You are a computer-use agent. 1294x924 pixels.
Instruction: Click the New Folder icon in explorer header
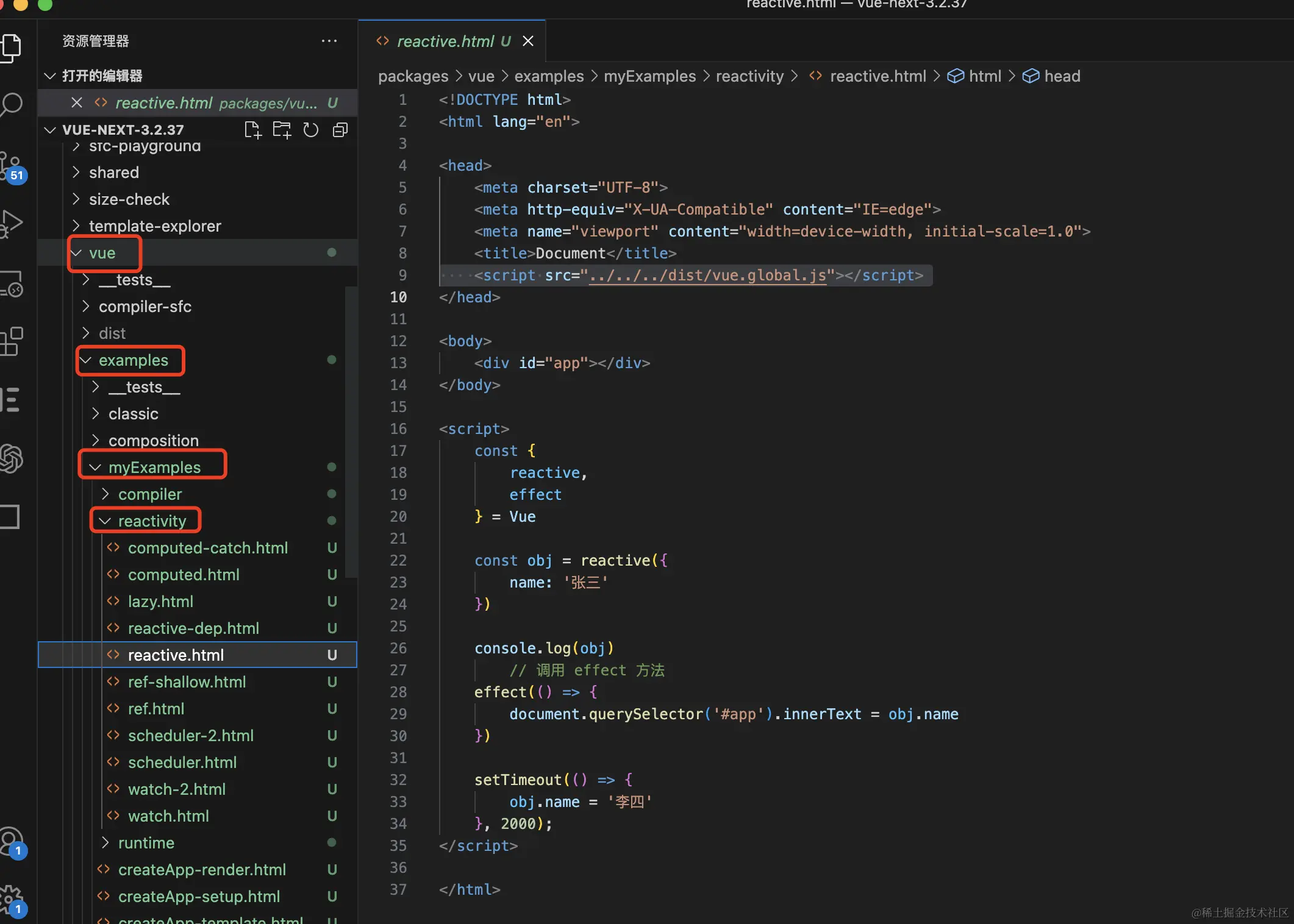(282, 130)
